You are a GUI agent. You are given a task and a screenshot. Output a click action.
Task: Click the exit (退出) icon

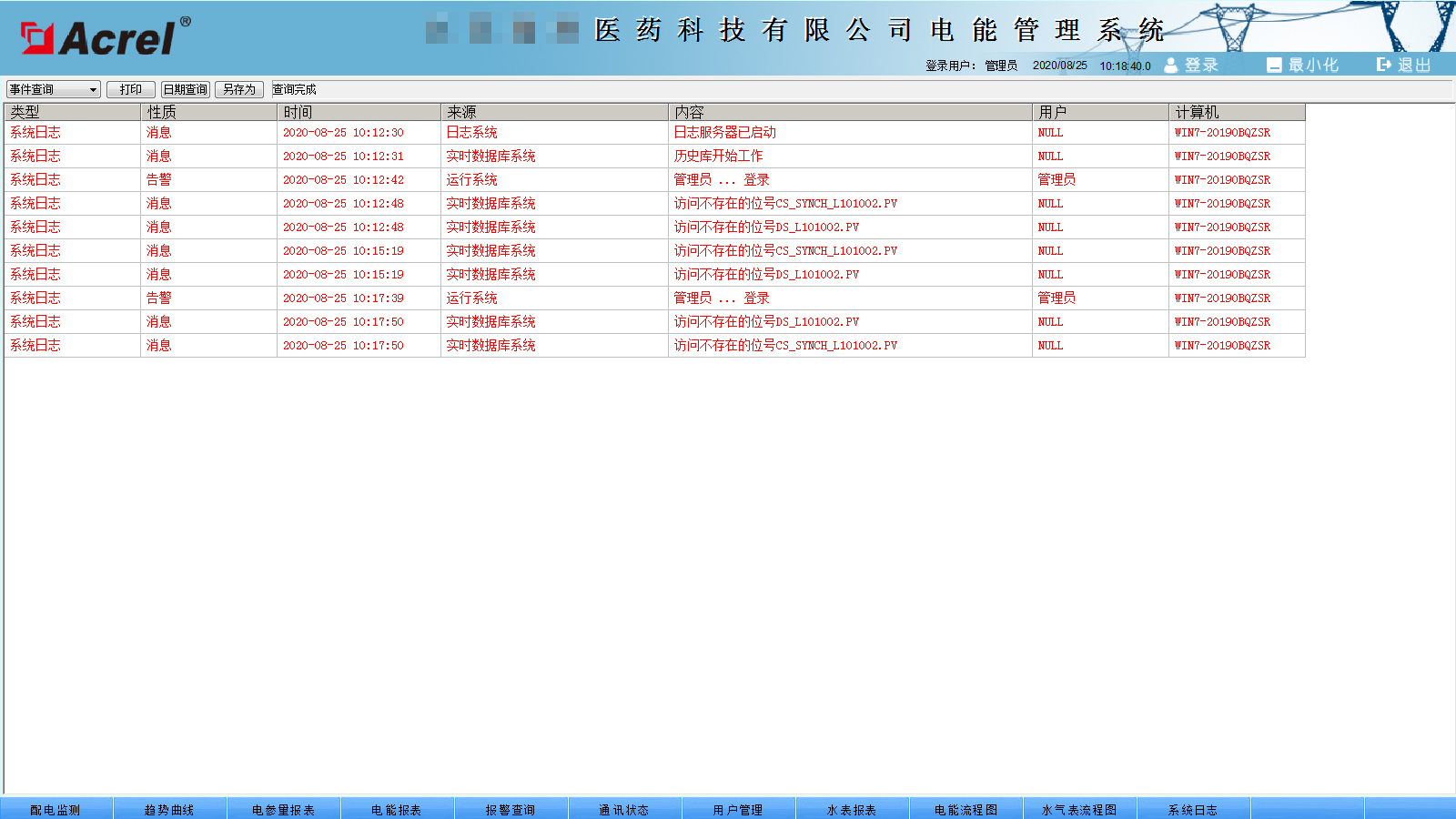click(x=1383, y=65)
